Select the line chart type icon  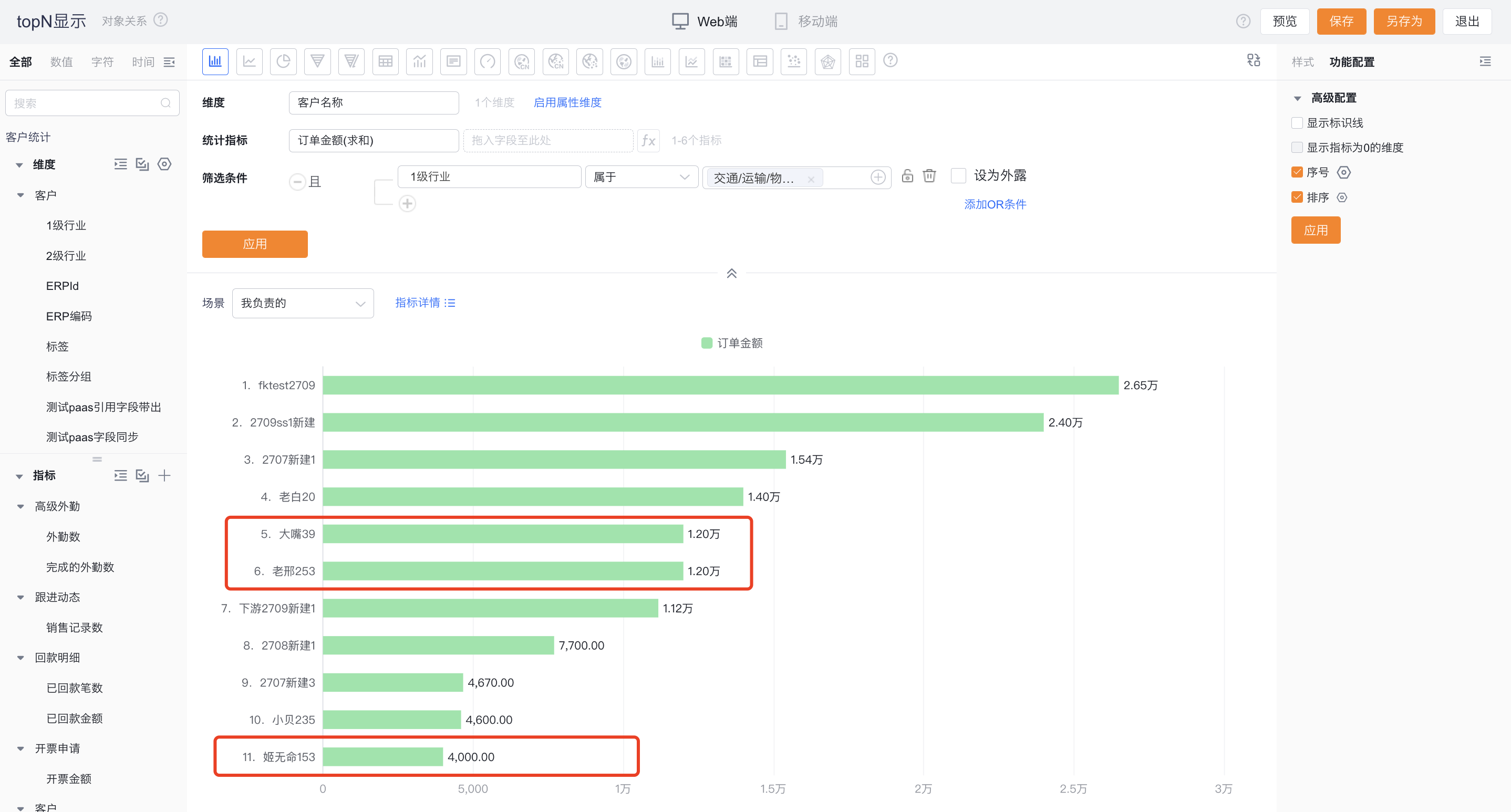pyautogui.click(x=249, y=61)
